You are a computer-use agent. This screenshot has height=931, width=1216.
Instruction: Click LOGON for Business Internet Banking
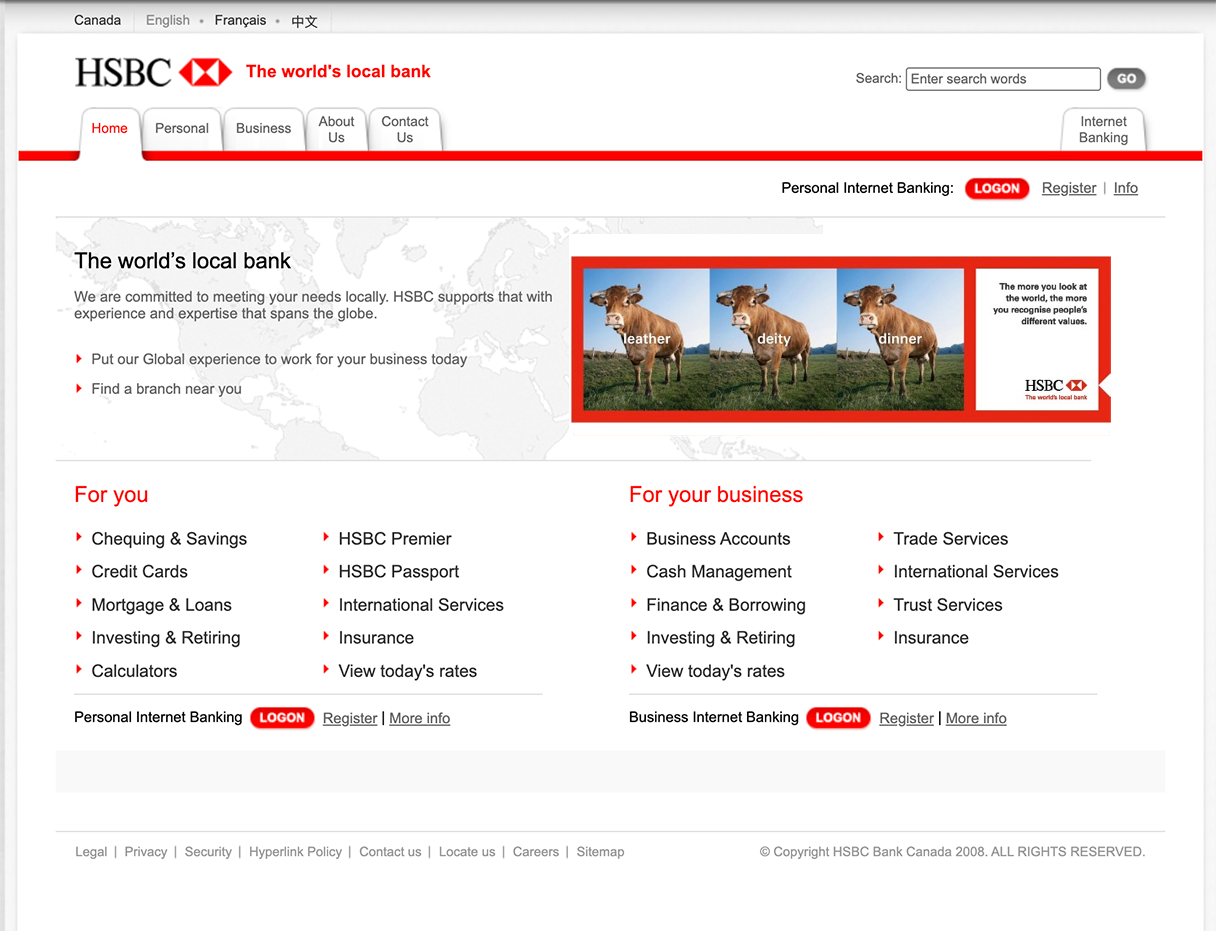coord(838,718)
